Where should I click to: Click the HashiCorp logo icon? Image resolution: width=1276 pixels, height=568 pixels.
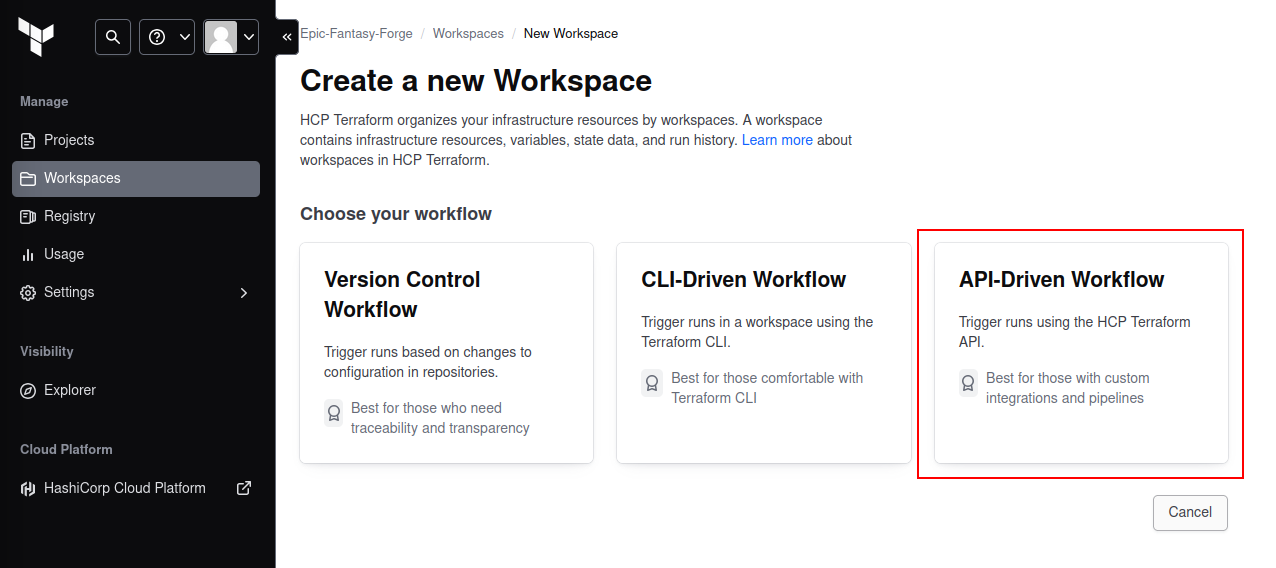coord(28,488)
